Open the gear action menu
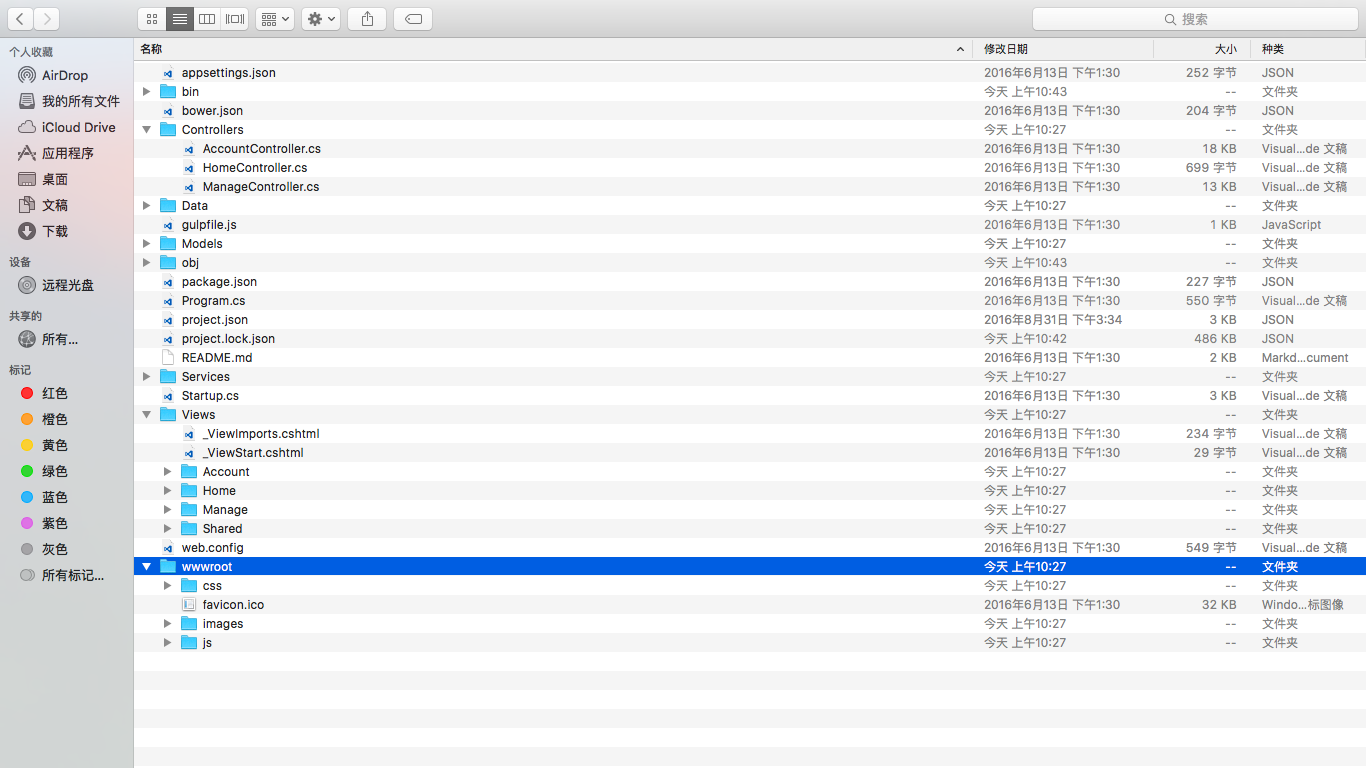This screenshot has width=1366, height=768. click(x=321, y=19)
